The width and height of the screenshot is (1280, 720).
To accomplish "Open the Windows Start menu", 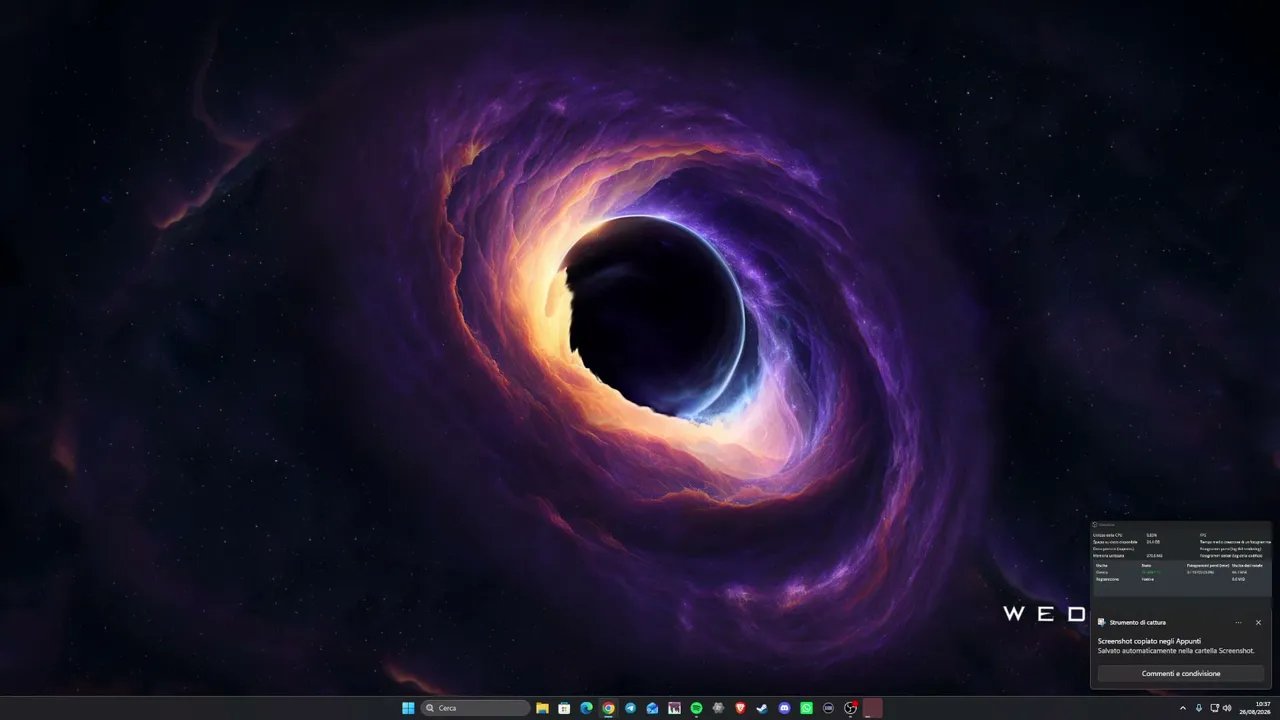I will point(408,708).
